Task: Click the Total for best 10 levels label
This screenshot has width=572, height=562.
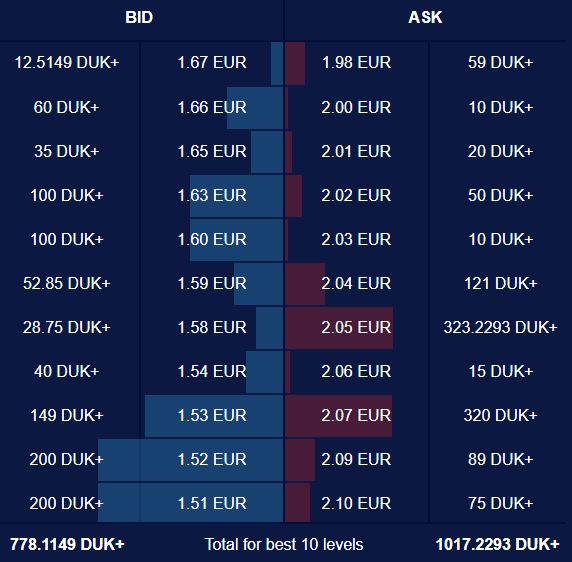Action: pos(284,544)
